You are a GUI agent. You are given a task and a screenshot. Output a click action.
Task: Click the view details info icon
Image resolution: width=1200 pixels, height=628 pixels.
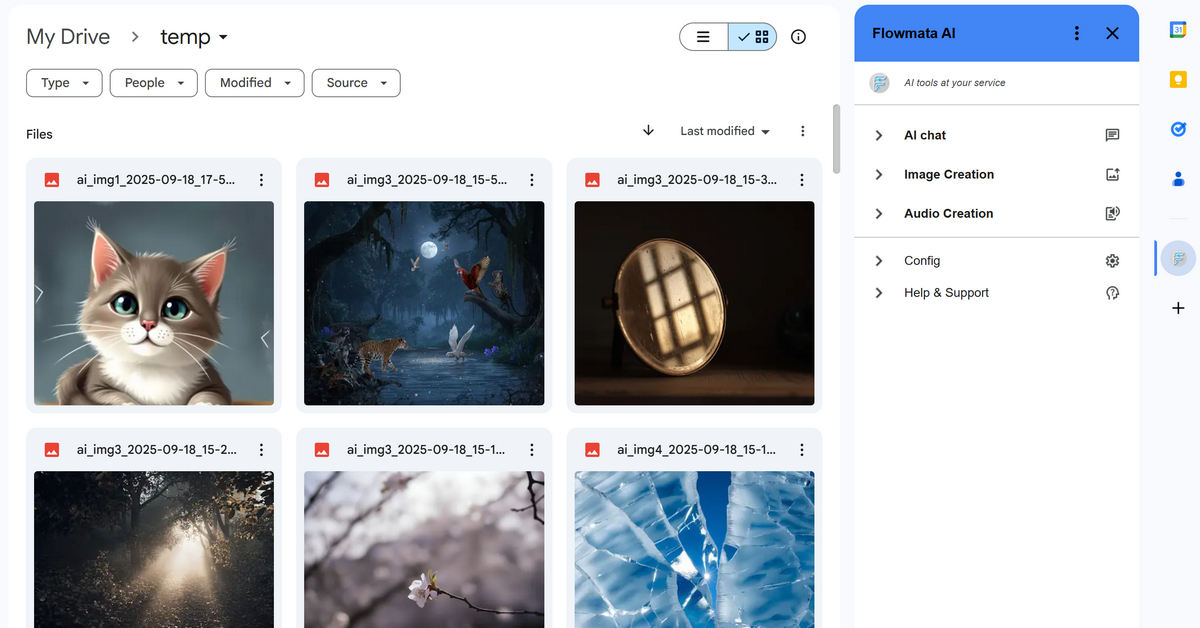798,37
